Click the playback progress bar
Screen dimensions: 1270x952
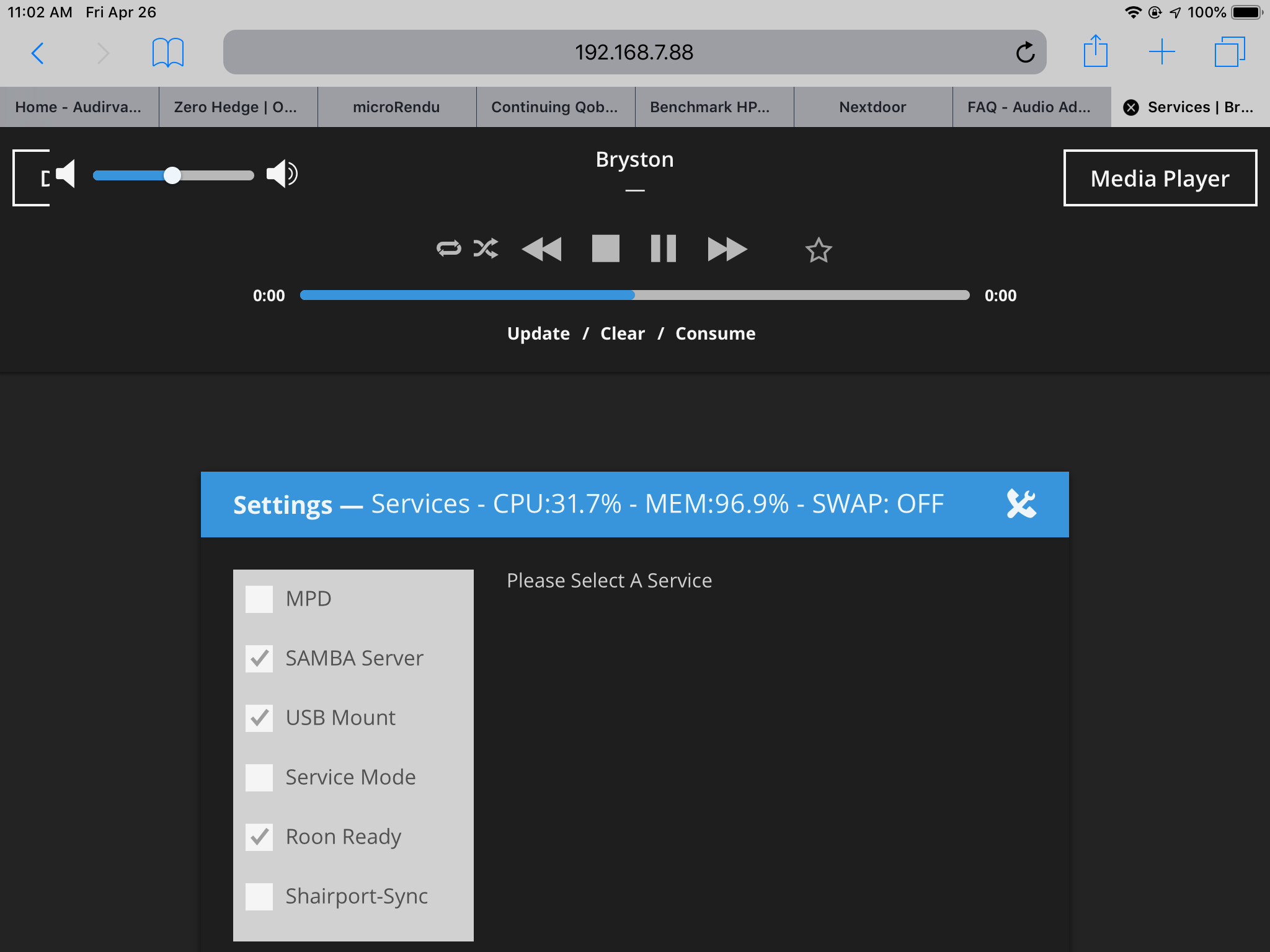point(635,295)
